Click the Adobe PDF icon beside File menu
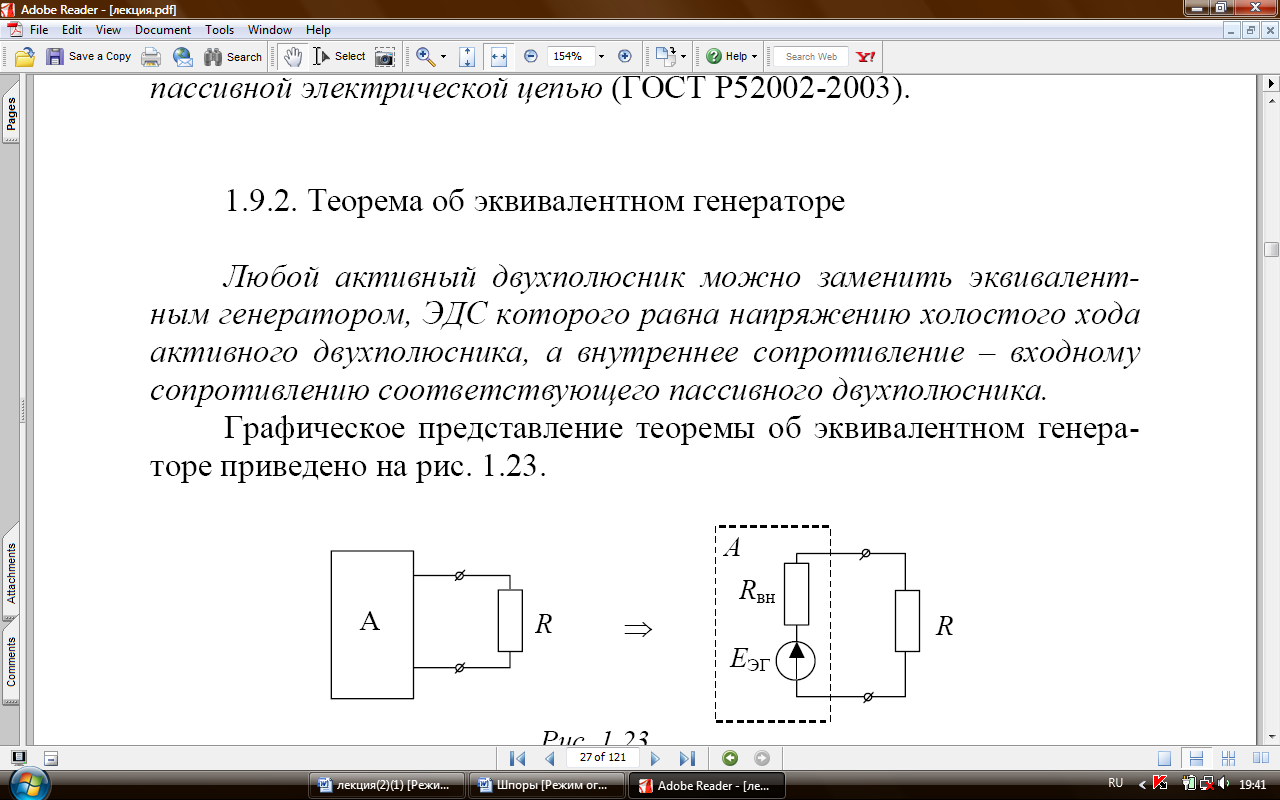The width and height of the screenshot is (1280, 800). tap(14, 30)
